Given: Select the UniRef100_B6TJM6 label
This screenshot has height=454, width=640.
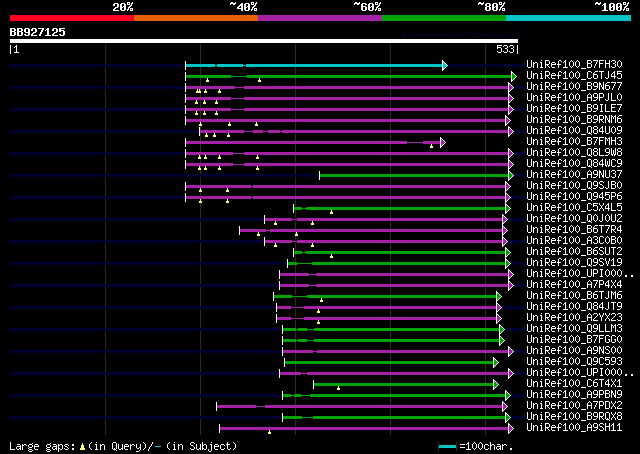Looking at the screenshot, I should pos(574,296).
